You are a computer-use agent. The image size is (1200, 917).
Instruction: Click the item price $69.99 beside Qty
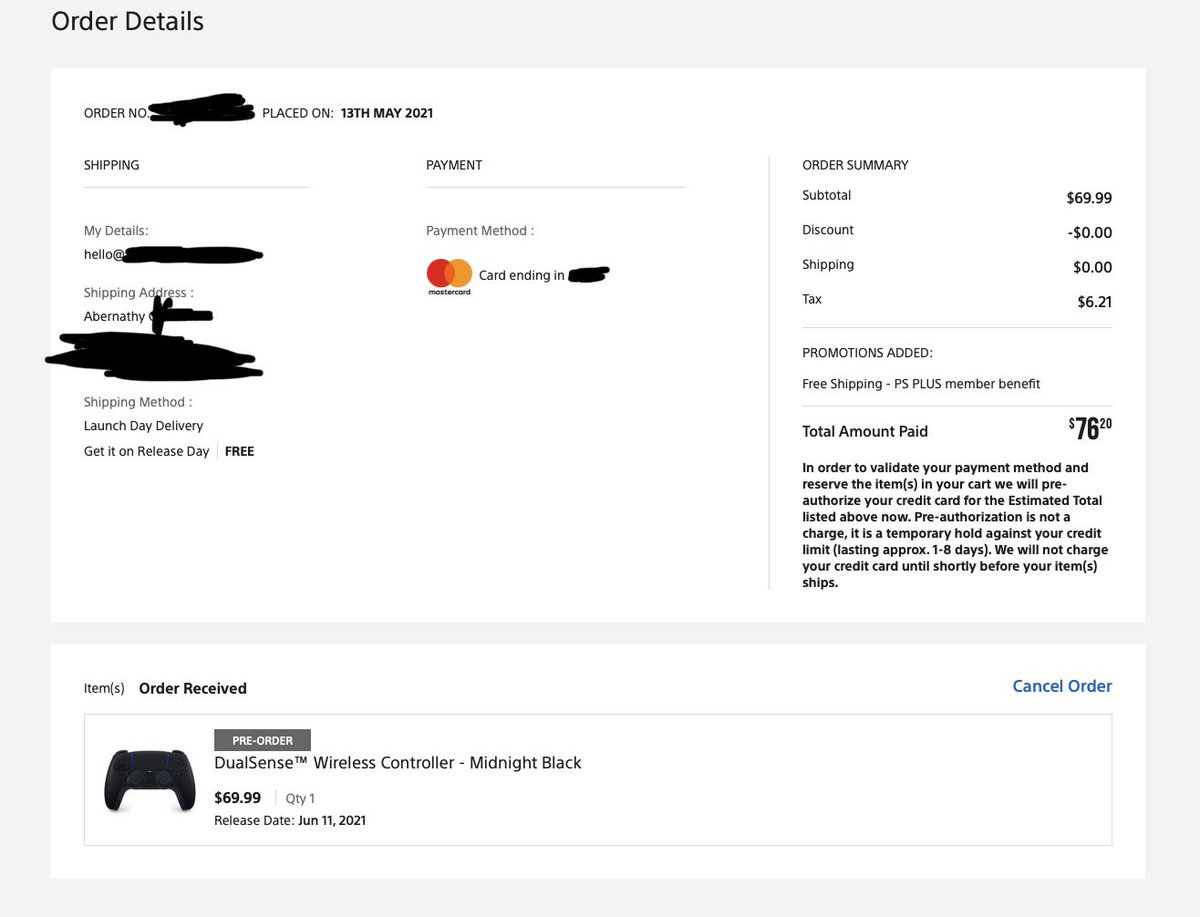238,798
